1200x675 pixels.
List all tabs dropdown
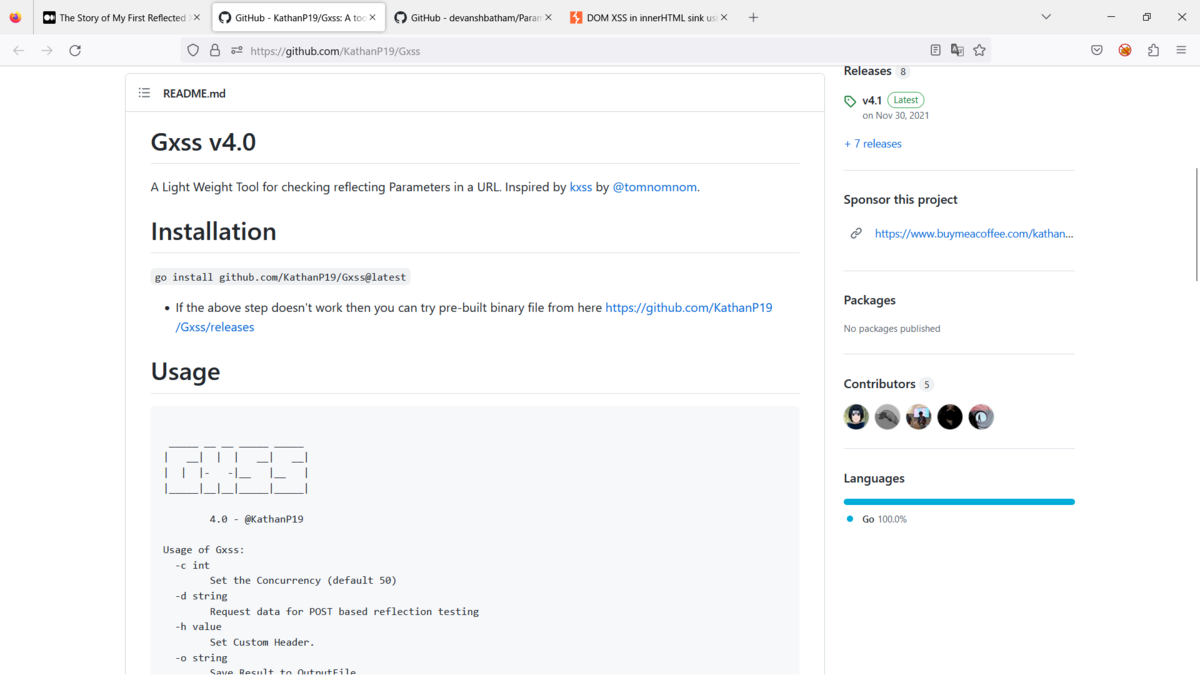(1046, 17)
